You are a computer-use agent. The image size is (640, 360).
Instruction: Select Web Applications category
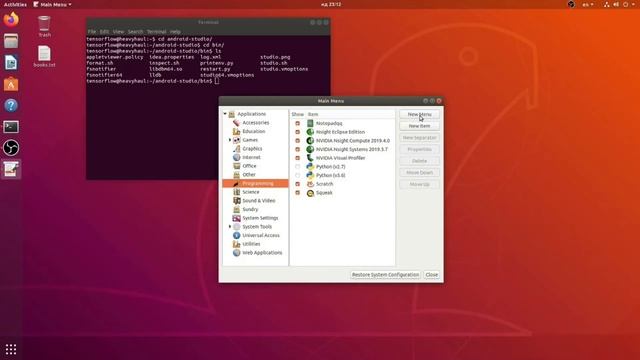(x=262, y=253)
